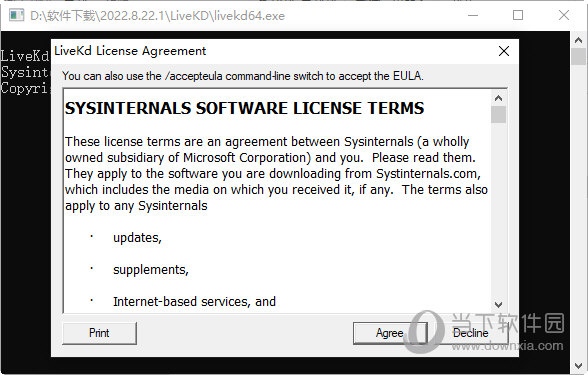Maximize the livekd64.exe console window
This screenshot has height=375, width=588.
(x=518, y=15)
